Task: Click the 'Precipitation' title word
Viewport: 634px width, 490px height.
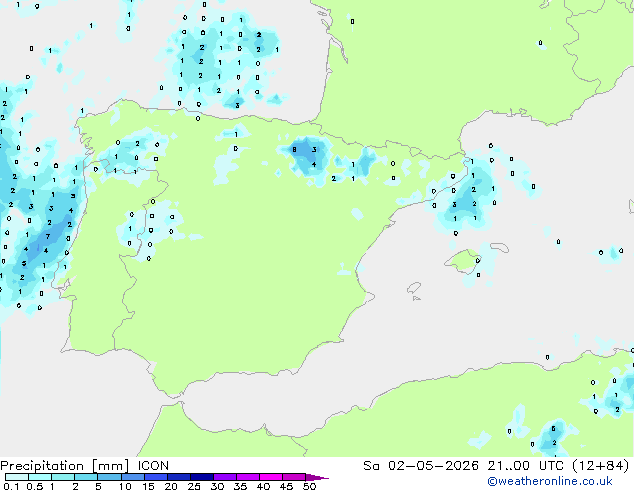Action: point(42,466)
